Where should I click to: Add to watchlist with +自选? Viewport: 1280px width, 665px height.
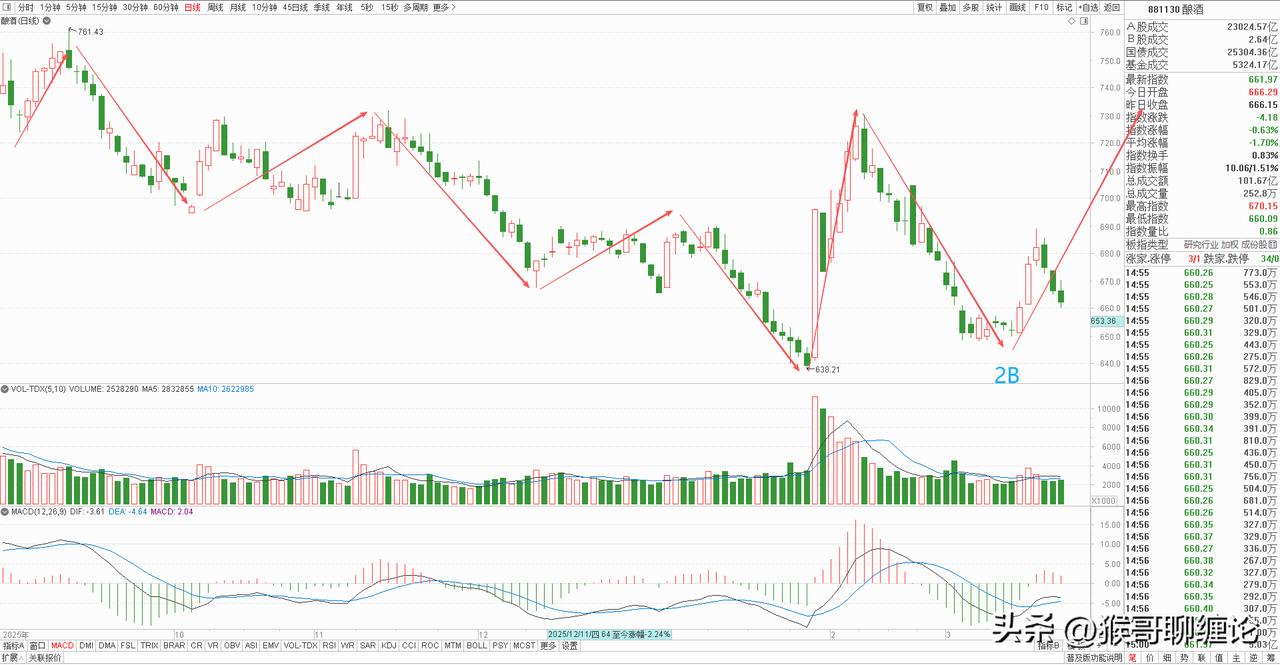[x=1088, y=7]
